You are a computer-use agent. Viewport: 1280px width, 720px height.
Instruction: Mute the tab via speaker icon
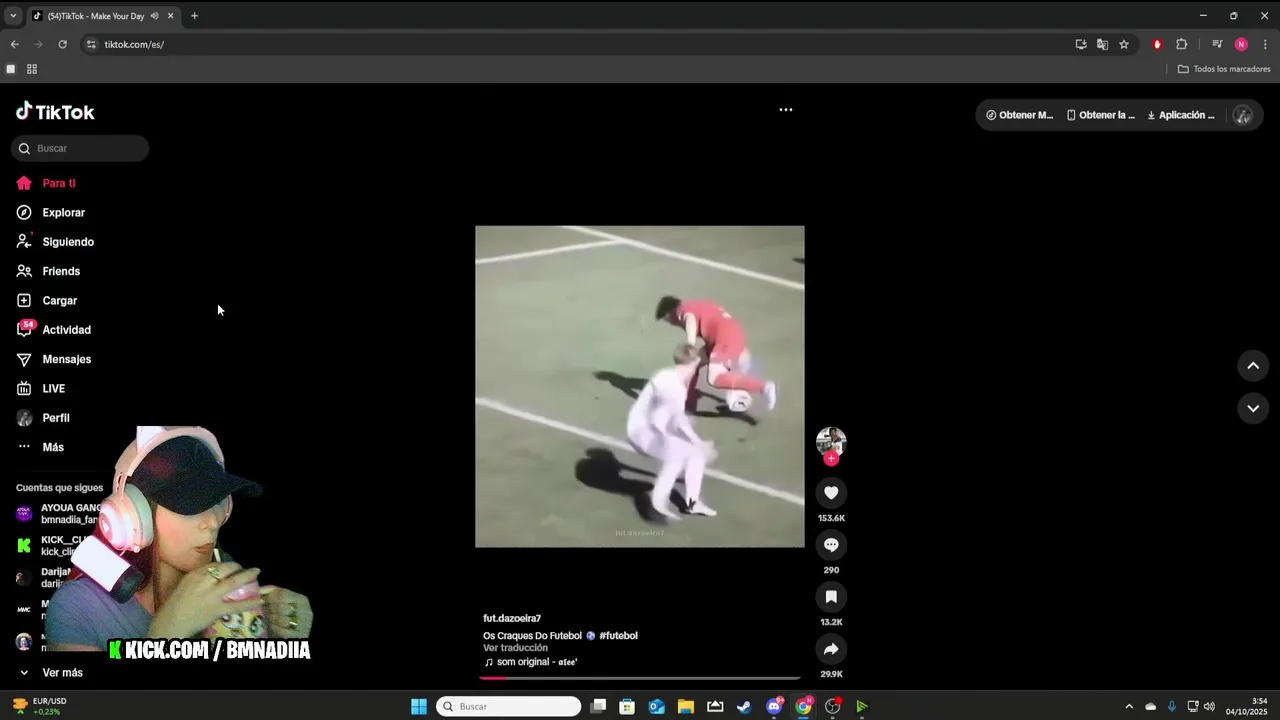154,16
